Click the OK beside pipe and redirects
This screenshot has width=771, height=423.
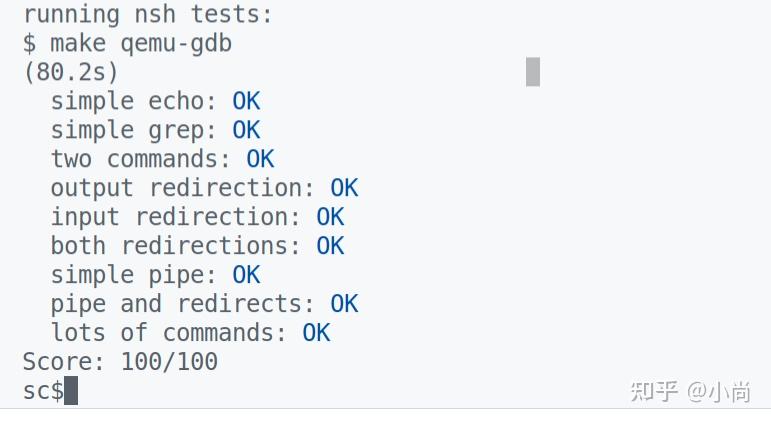click(344, 304)
